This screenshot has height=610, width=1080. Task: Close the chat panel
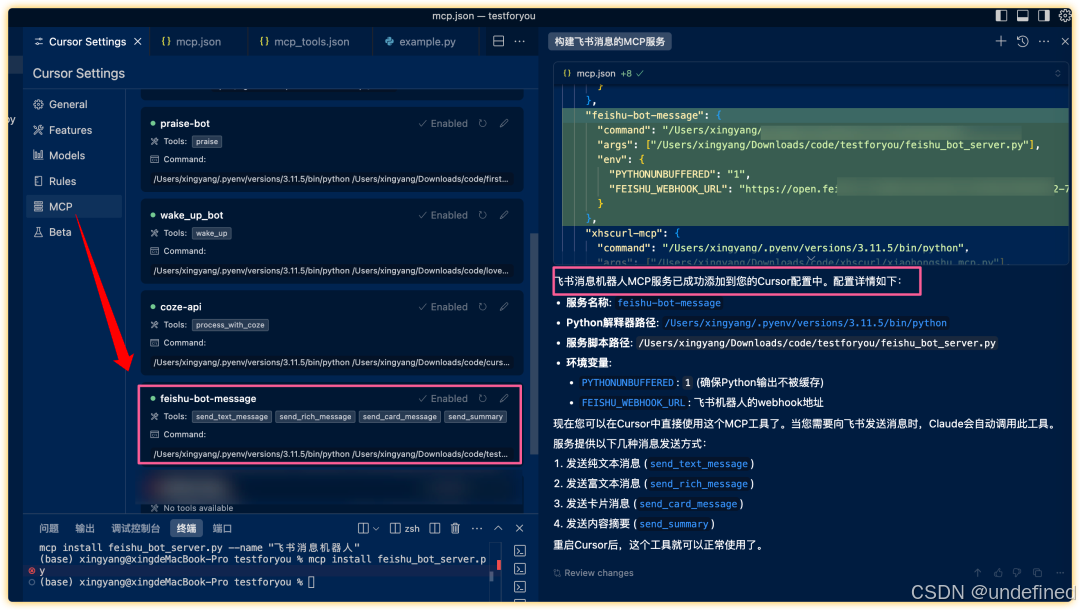[1065, 41]
